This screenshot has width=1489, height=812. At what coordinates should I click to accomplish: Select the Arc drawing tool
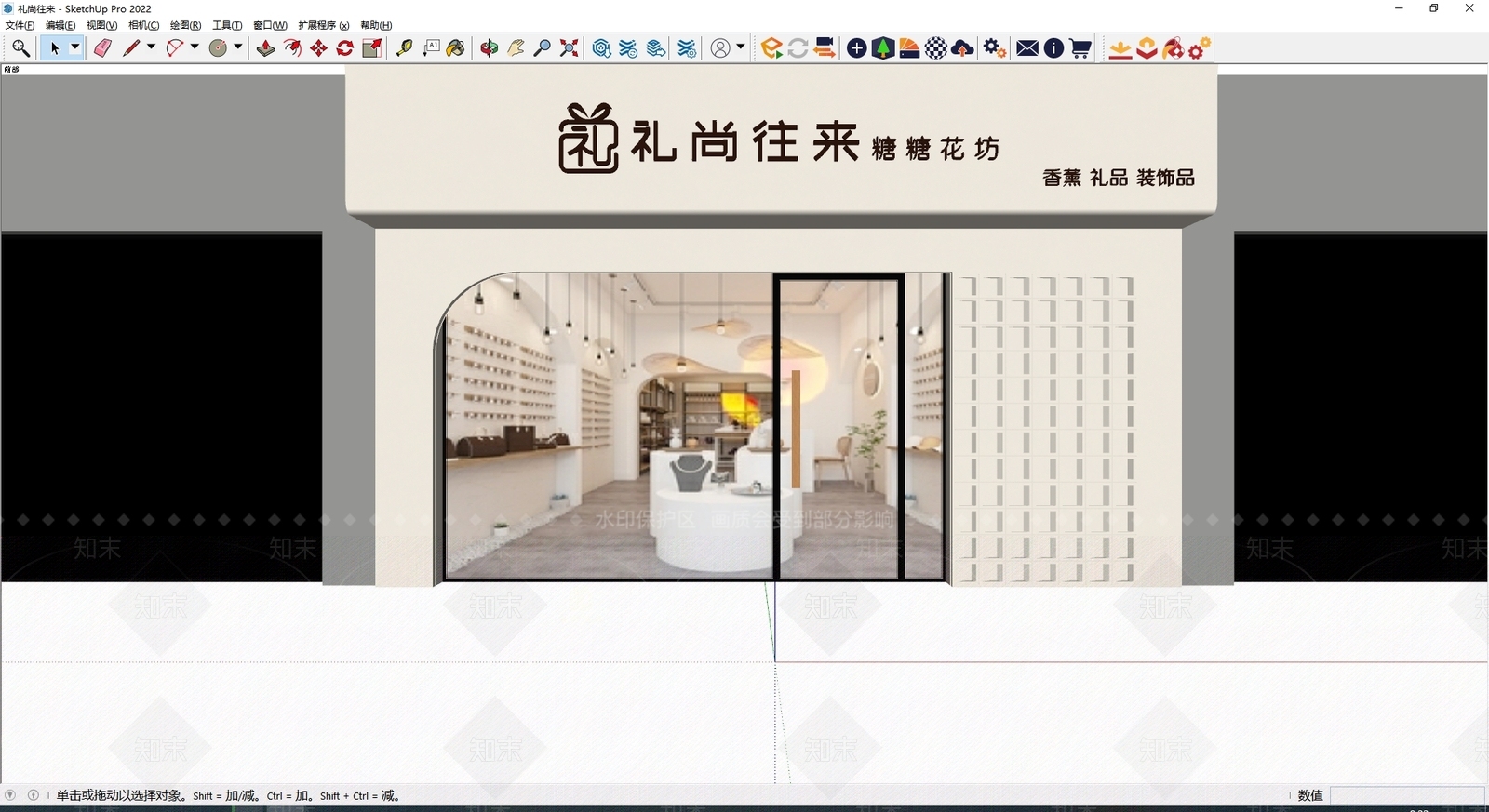174,48
